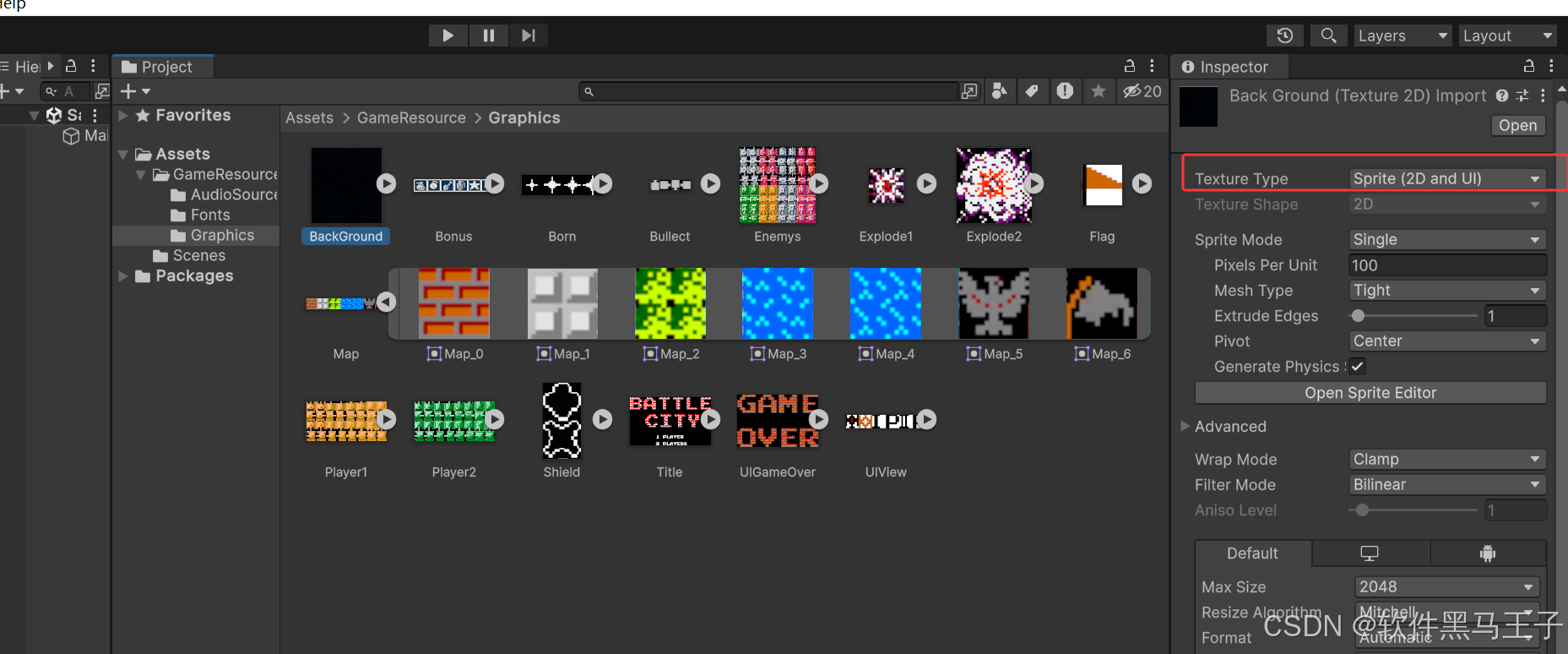This screenshot has height=654, width=1568.
Task: Select the BackGround texture thumbnail
Action: (x=346, y=185)
